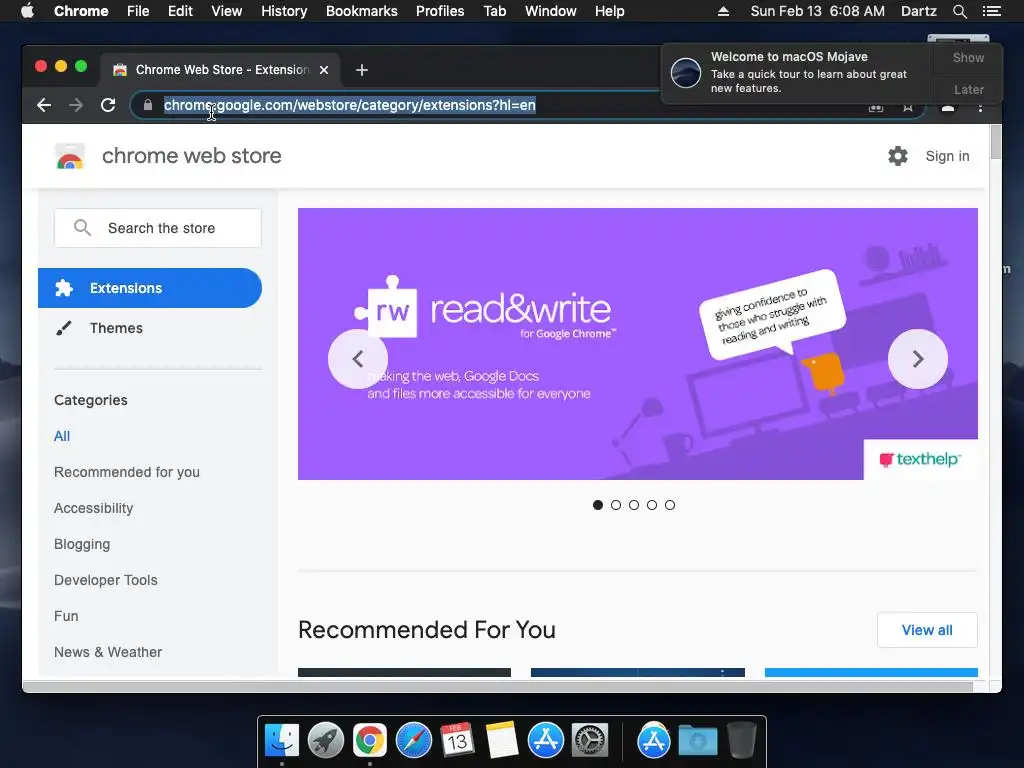Open the Help menu

[609, 11]
